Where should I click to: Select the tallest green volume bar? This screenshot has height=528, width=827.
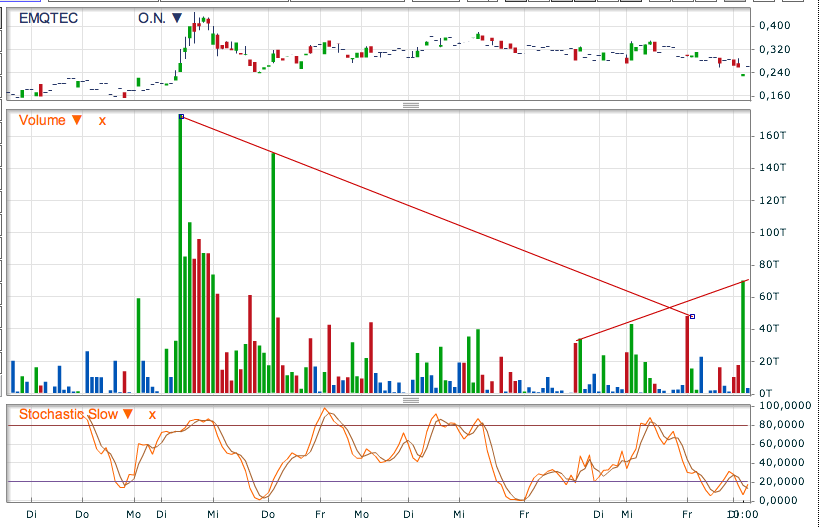tap(181, 254)
